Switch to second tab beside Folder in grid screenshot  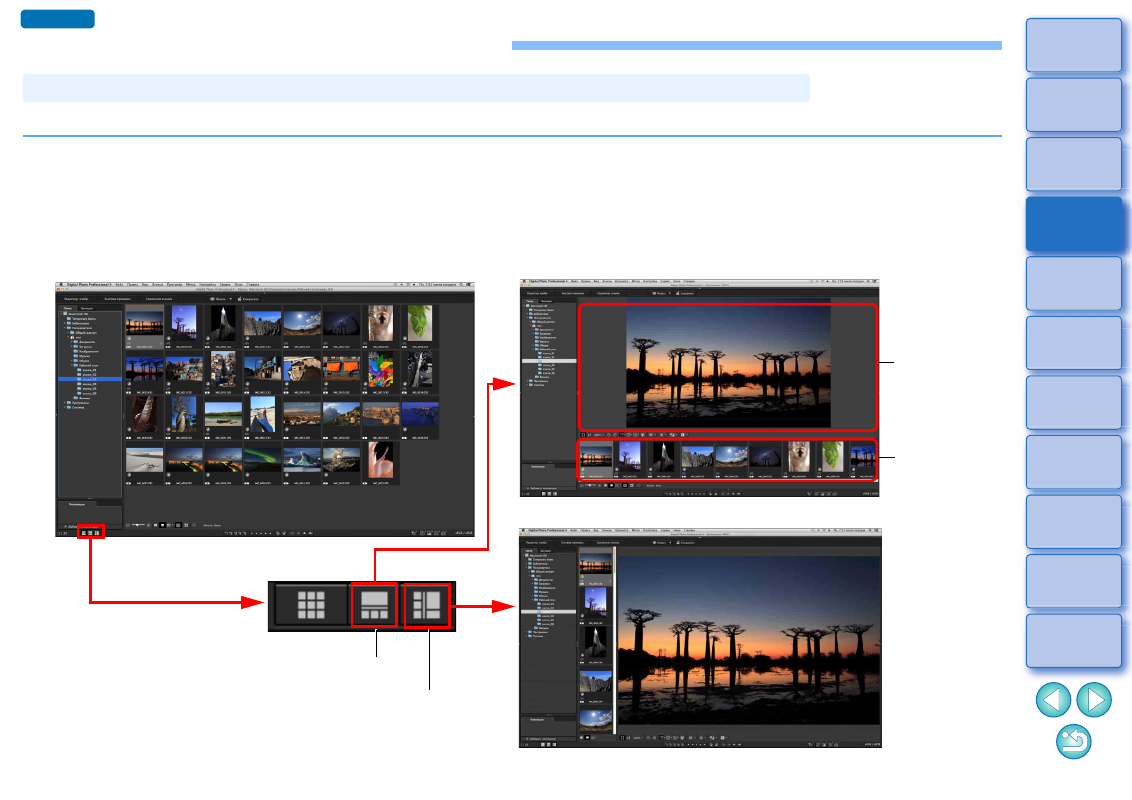pos(87,308)
